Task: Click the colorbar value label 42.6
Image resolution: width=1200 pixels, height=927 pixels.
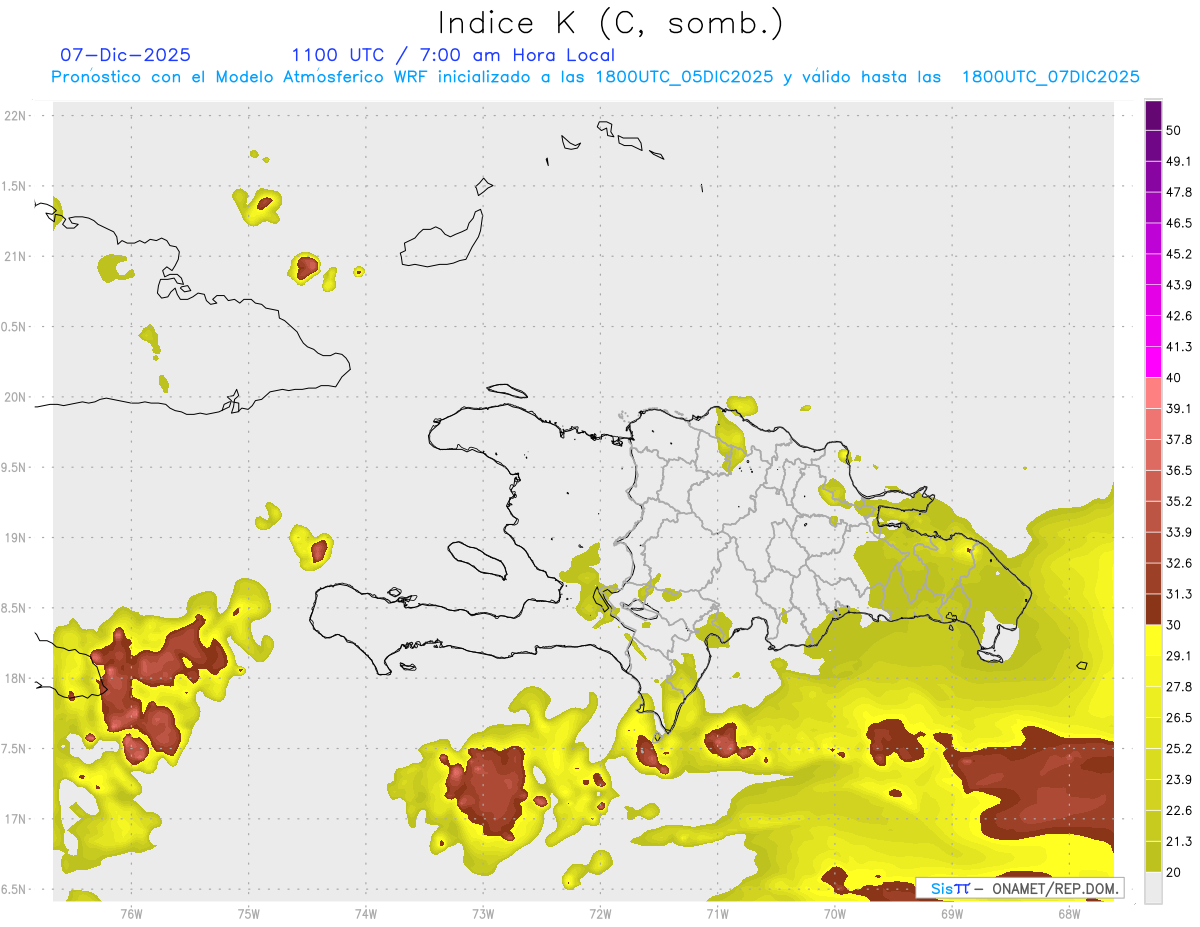Action: pyautogui.click(x=1178, y=316)
